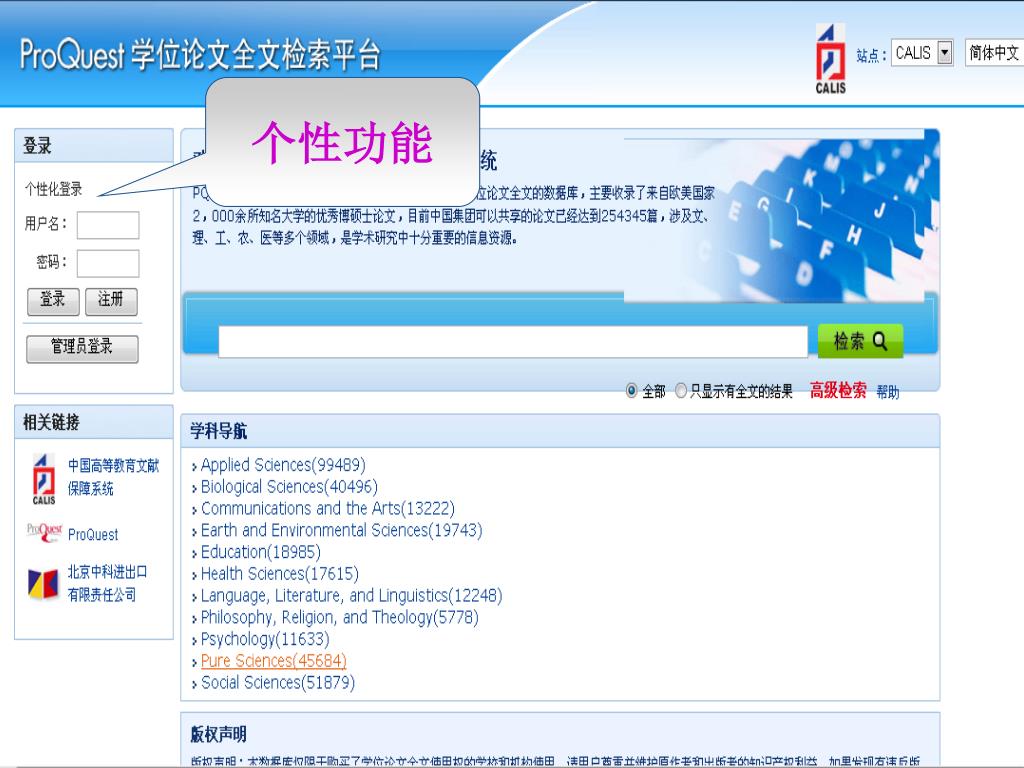Open Psychology(11633) category
The image size is (1024, 768).
point(264,639)
